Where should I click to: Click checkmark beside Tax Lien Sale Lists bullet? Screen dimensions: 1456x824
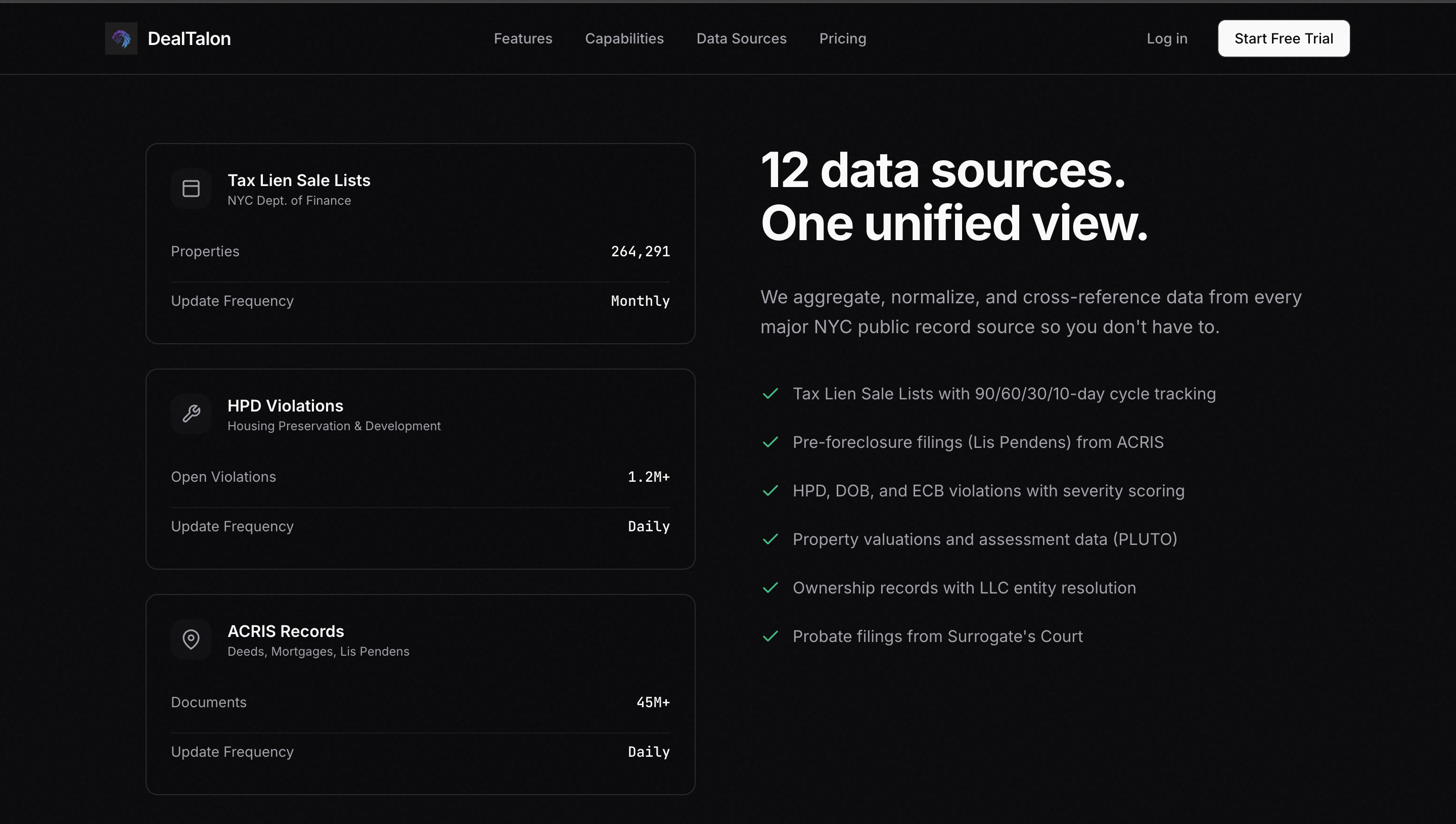click(x=770, y=394)
